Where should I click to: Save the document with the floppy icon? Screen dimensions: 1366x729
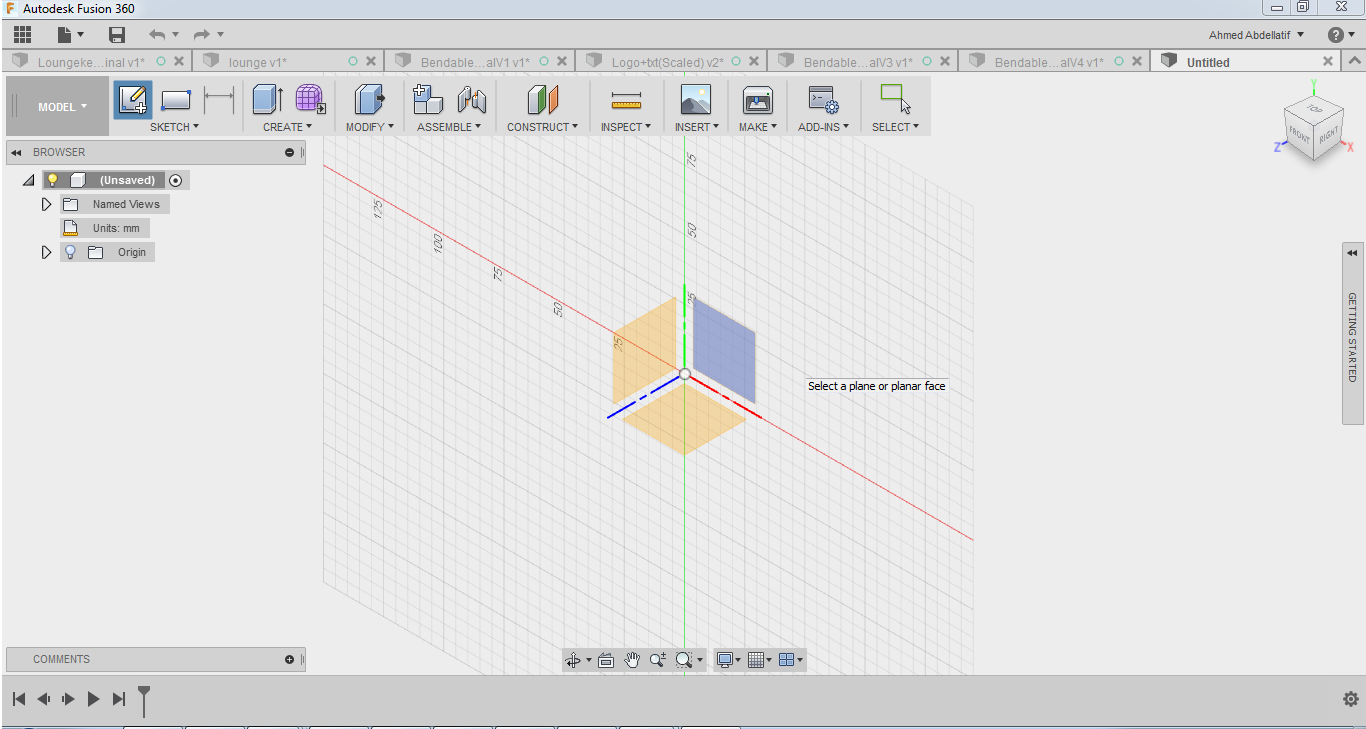pos(117,35)
